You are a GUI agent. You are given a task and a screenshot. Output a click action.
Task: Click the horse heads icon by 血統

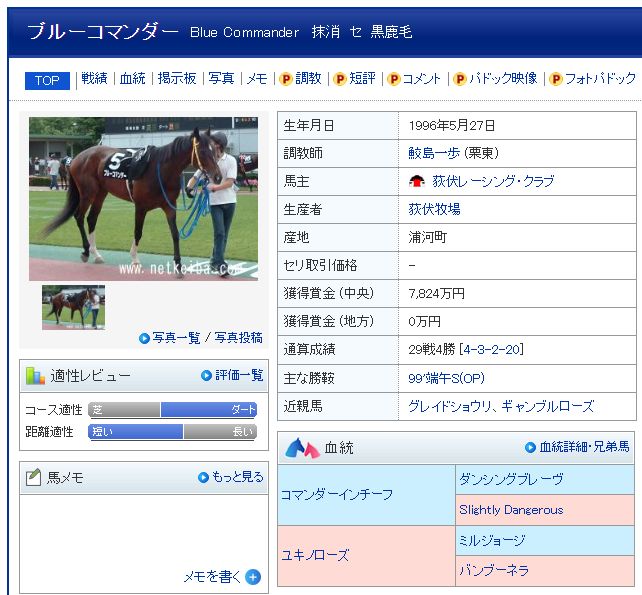302,448
